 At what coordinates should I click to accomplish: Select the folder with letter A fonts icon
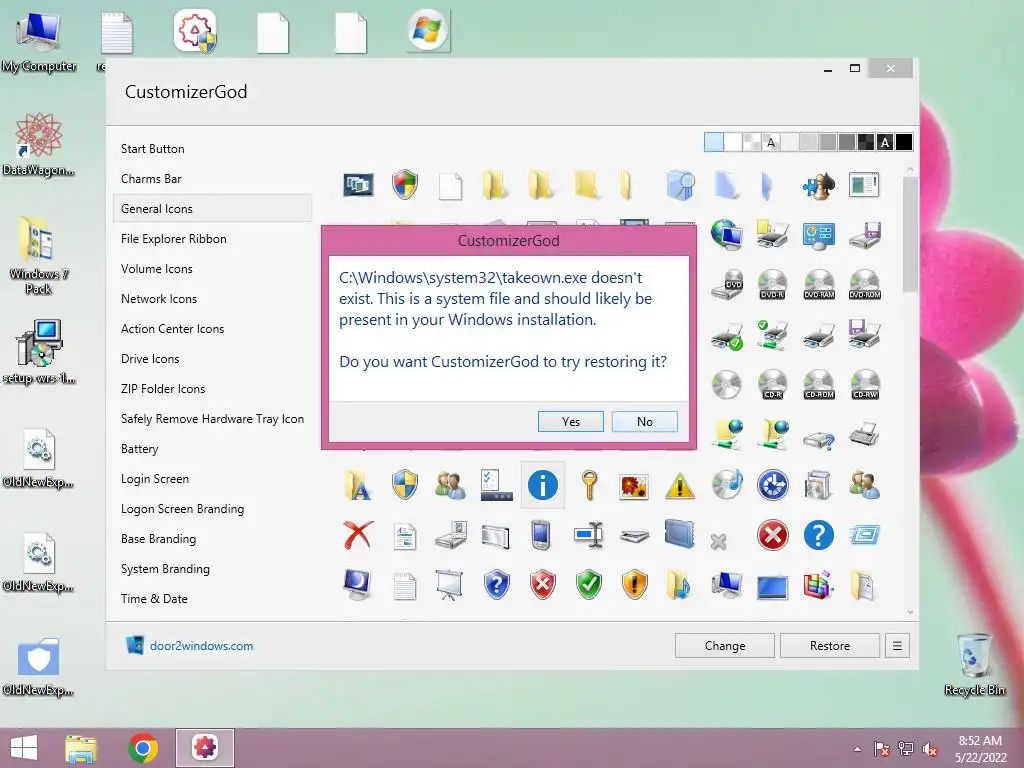click(357, 485)
